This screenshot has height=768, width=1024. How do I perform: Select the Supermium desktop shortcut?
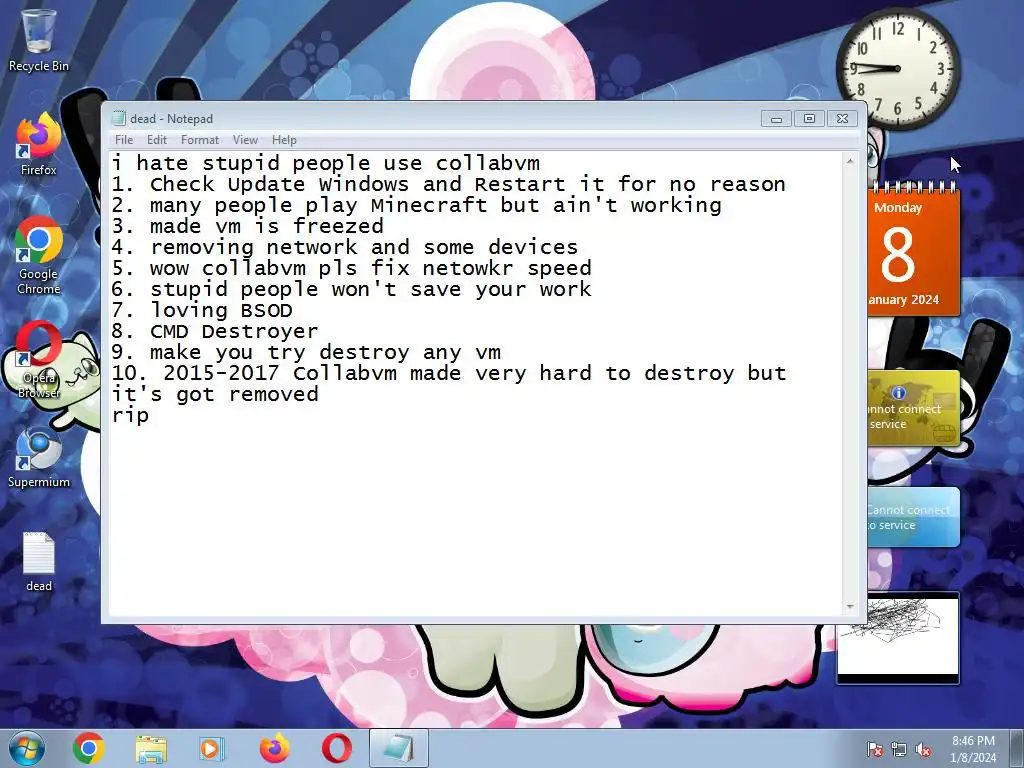pos(38,458)
